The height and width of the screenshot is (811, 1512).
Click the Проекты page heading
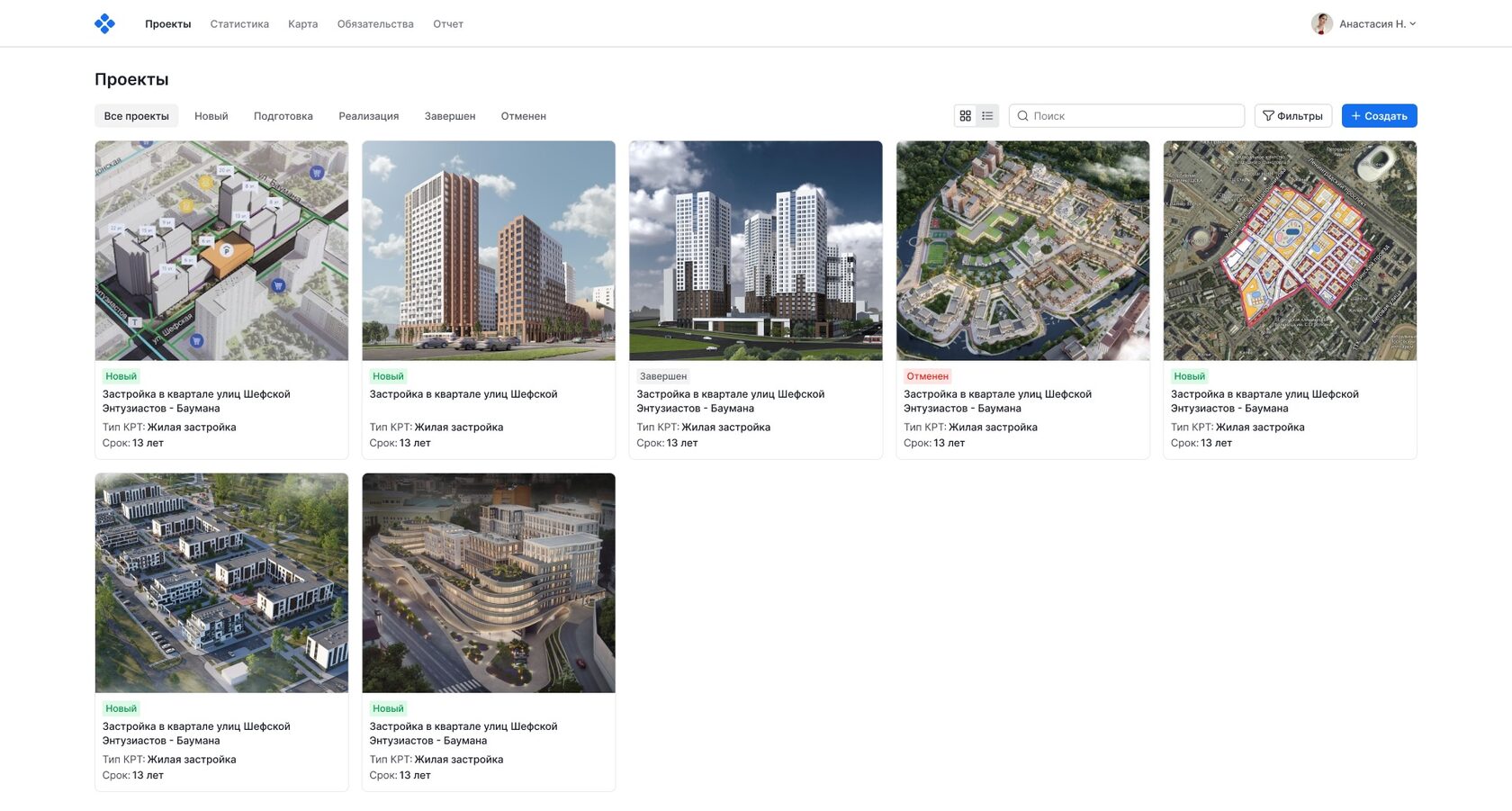[131, 79]
